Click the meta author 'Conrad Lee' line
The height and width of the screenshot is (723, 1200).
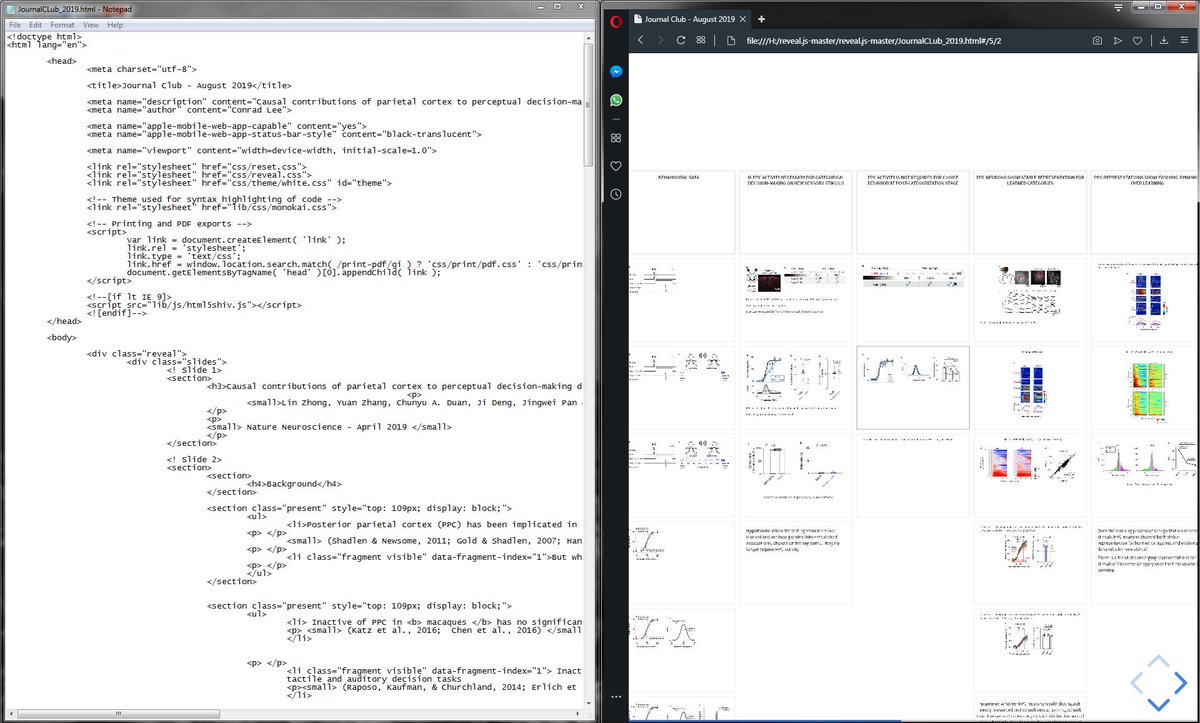[190, 109]
